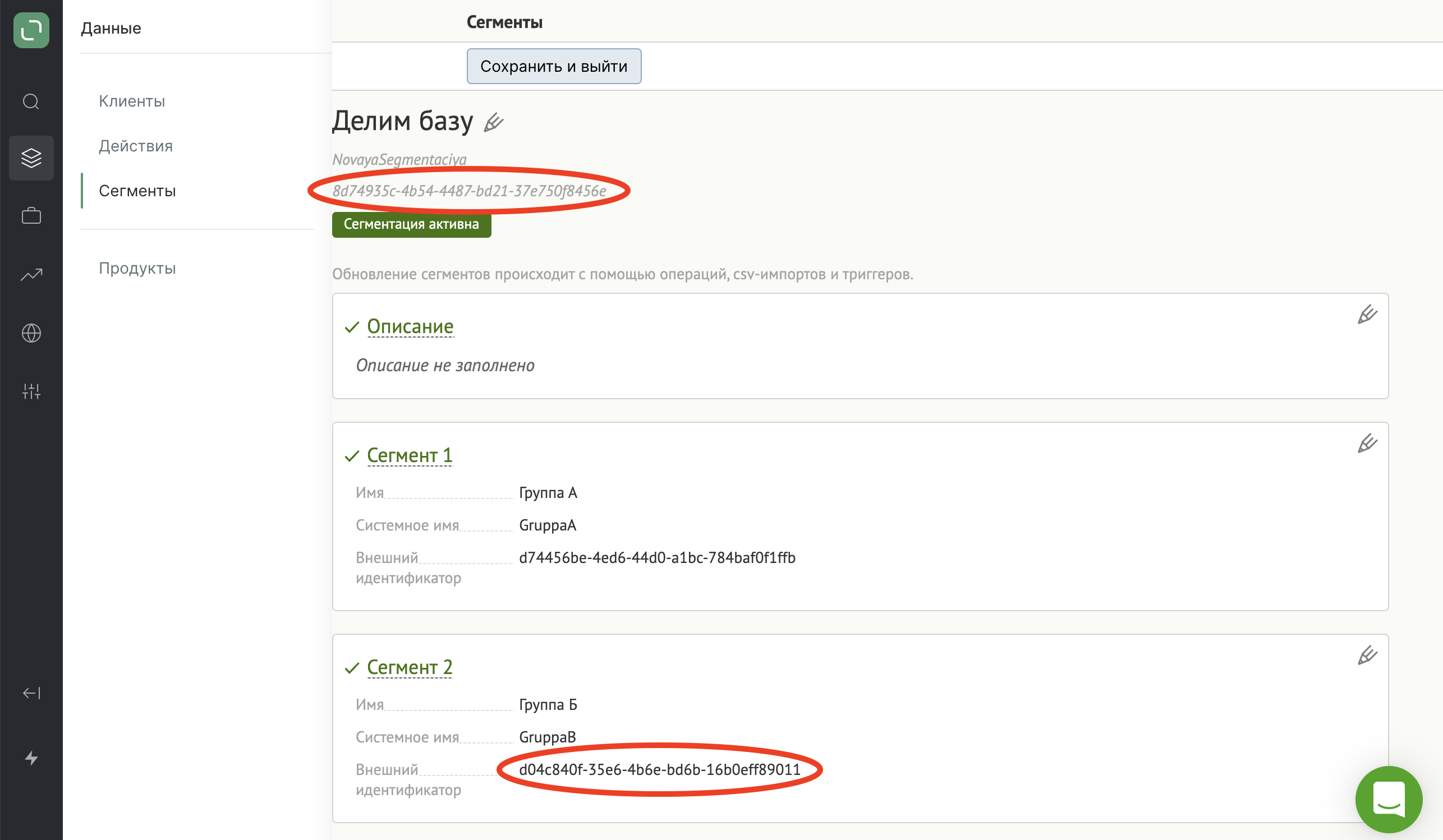This screenshot has height=840, width=1443.
Task: Edit Сегмент 1 using its pencil icon
Action: coord(1367,443)
